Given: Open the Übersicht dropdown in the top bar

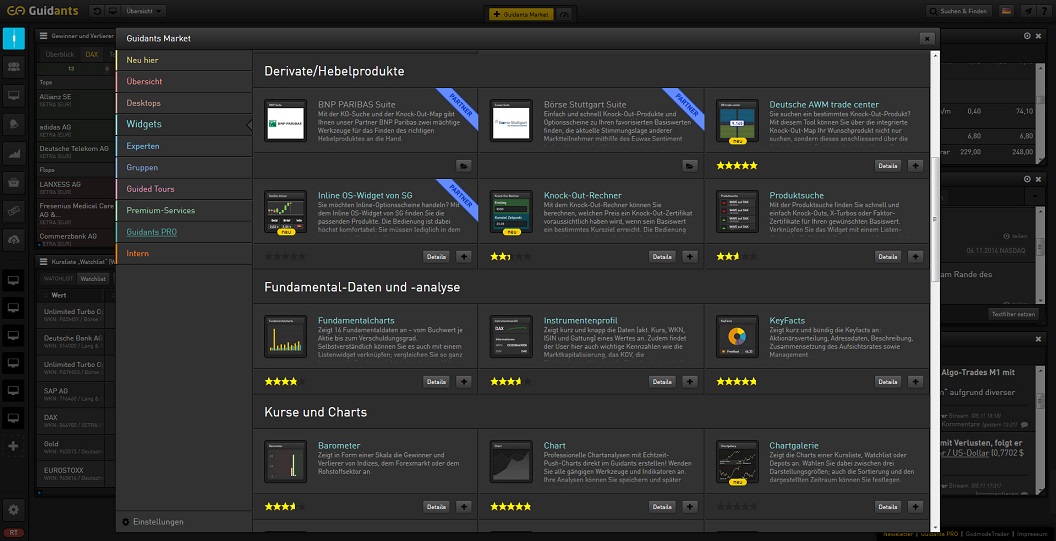Looking at the screenshot, I should [145, 11].
